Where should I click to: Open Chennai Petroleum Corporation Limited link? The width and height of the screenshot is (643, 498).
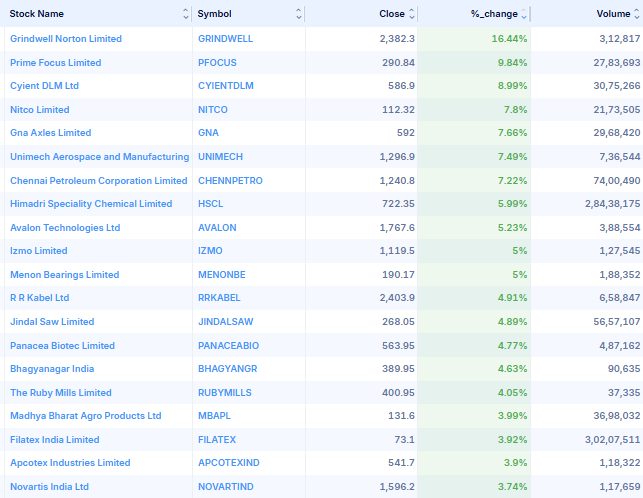(99, 180)
